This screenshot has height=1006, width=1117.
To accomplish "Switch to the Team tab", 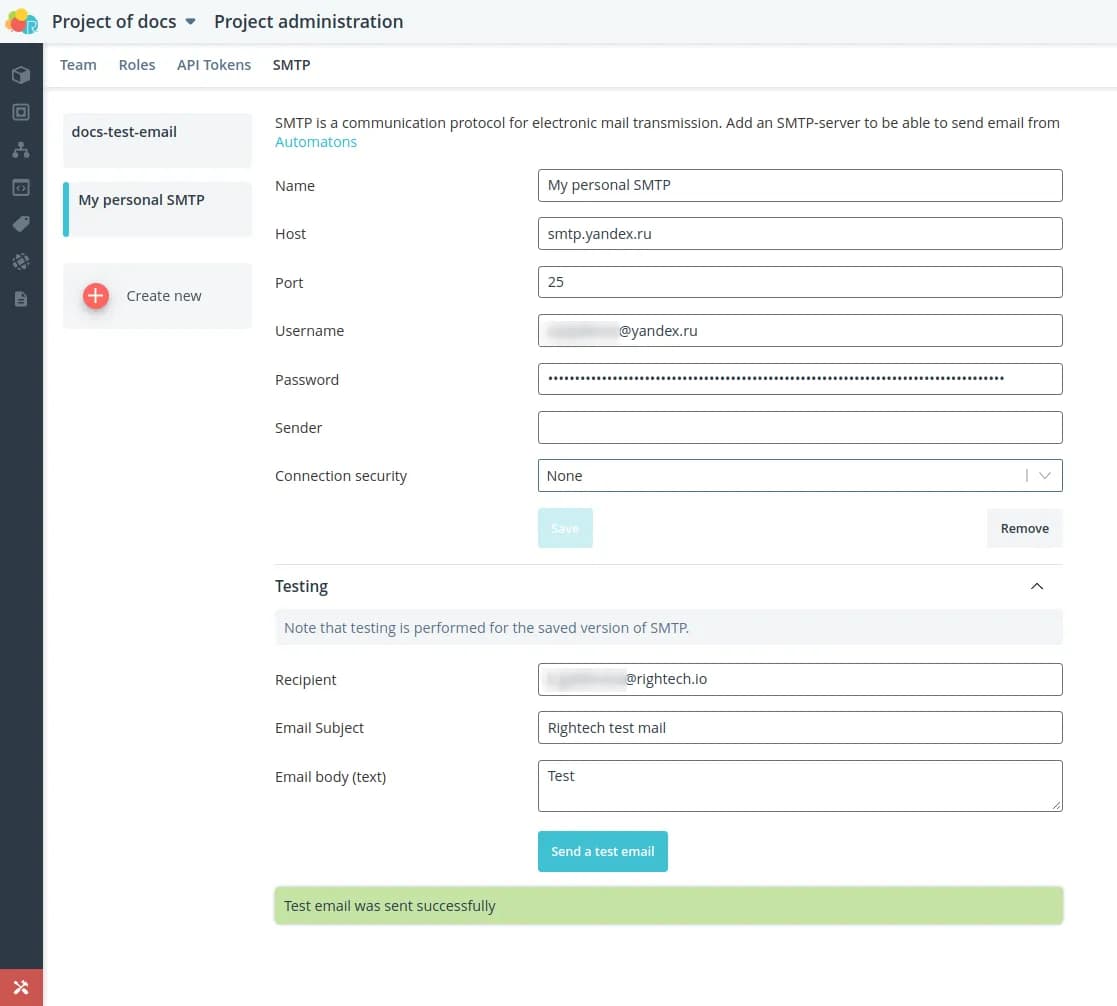I will (78, 65).
